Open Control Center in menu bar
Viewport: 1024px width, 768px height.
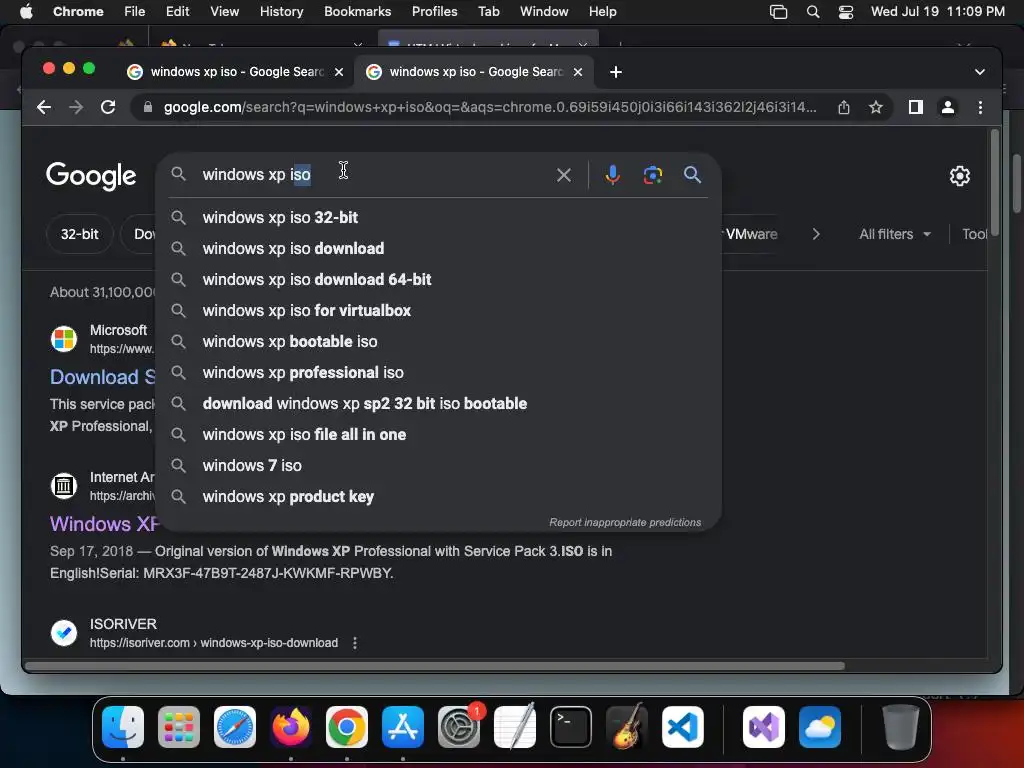pos(846,12)
